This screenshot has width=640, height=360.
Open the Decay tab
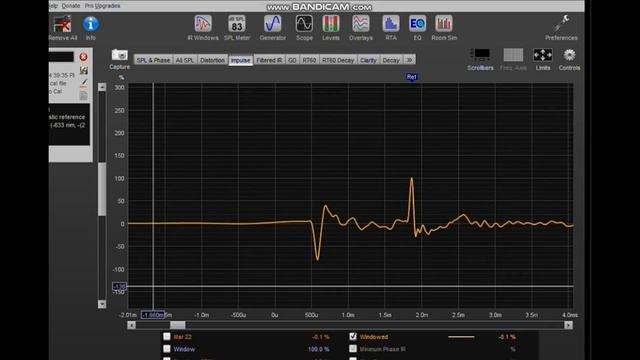pos(391,60)
